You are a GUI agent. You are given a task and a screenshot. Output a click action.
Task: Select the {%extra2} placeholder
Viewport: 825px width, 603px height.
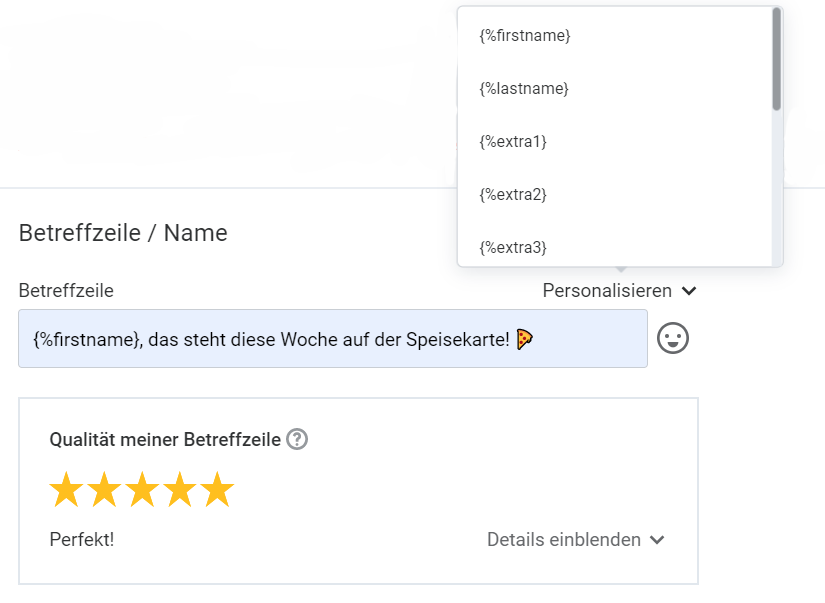512,194
